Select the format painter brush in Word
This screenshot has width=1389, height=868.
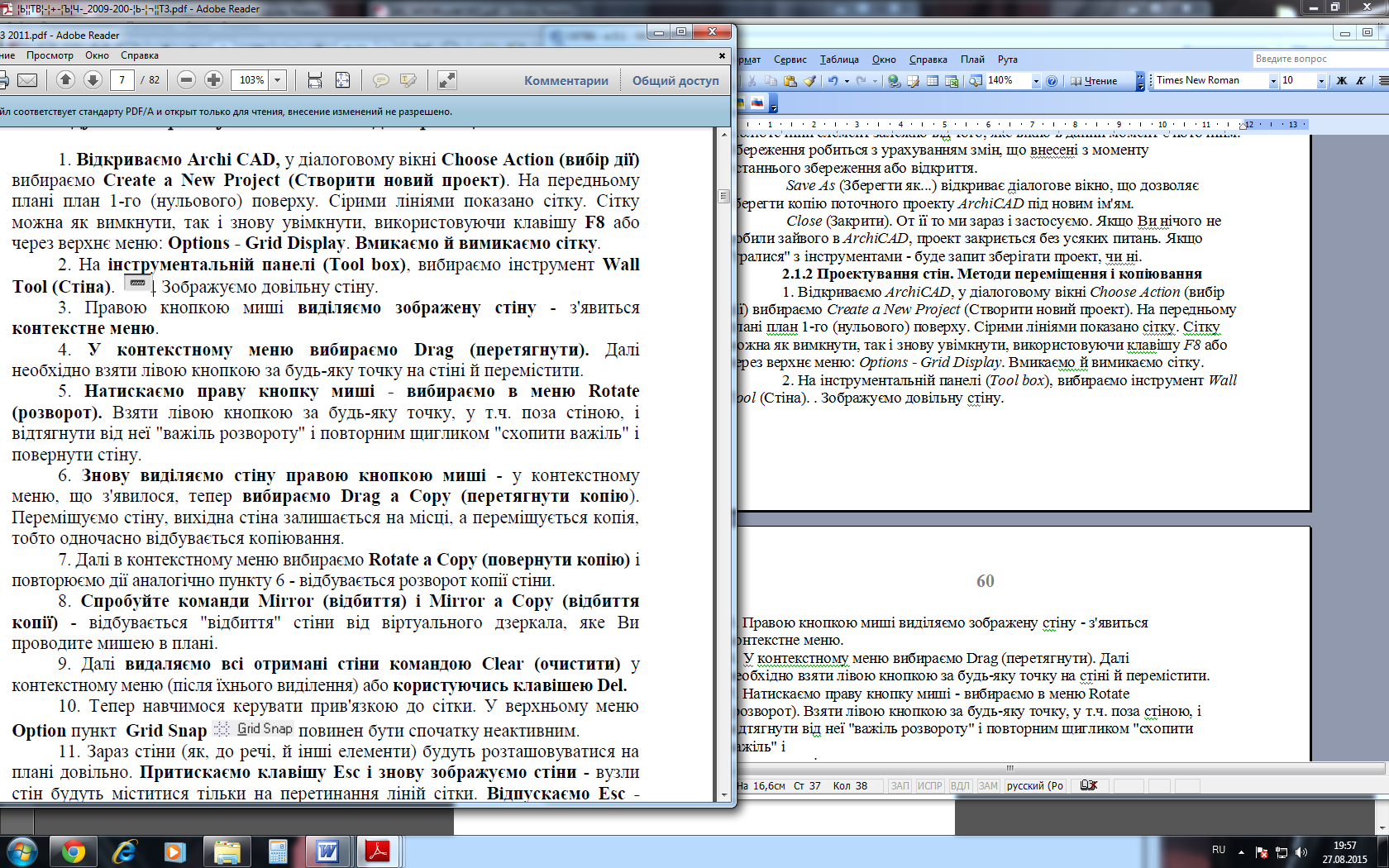[809, 81]
